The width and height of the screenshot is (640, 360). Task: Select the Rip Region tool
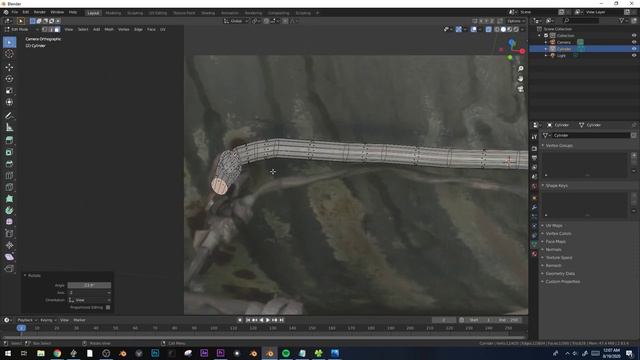click(9, 269)
